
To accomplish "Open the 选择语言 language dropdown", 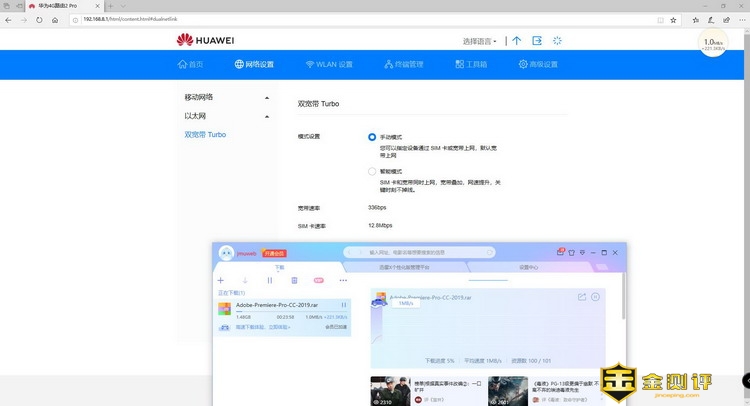I will tap(481, 41).
